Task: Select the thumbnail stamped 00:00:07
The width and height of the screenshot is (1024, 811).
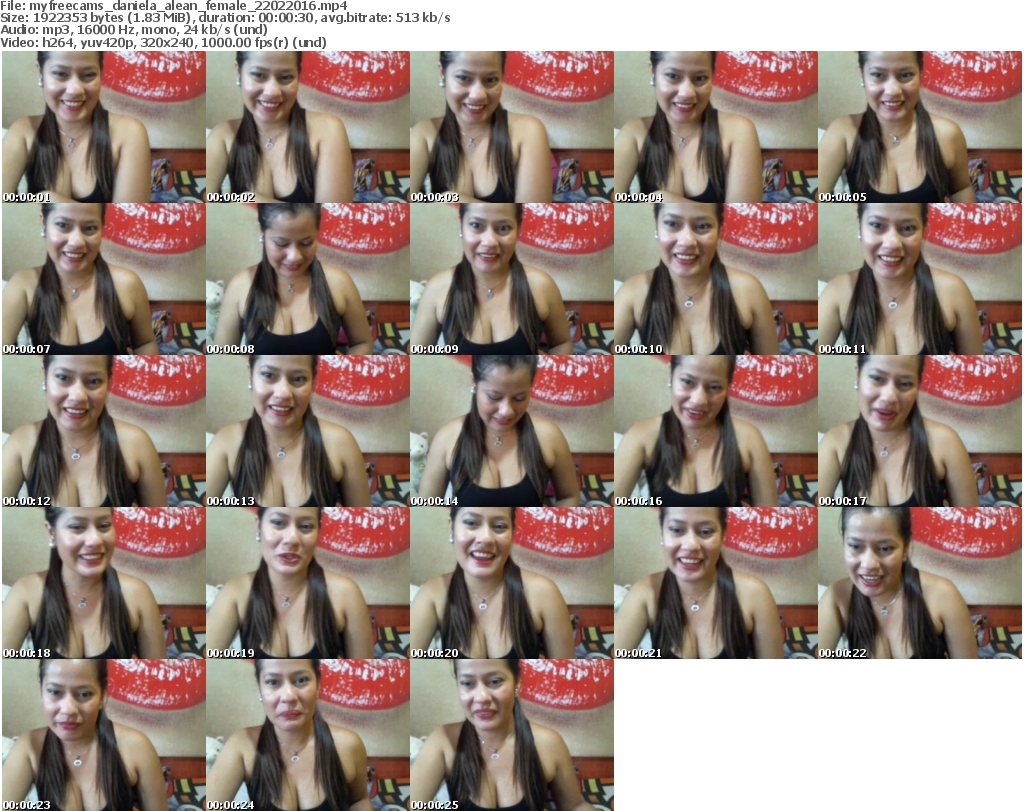Action: coord(104,279)
